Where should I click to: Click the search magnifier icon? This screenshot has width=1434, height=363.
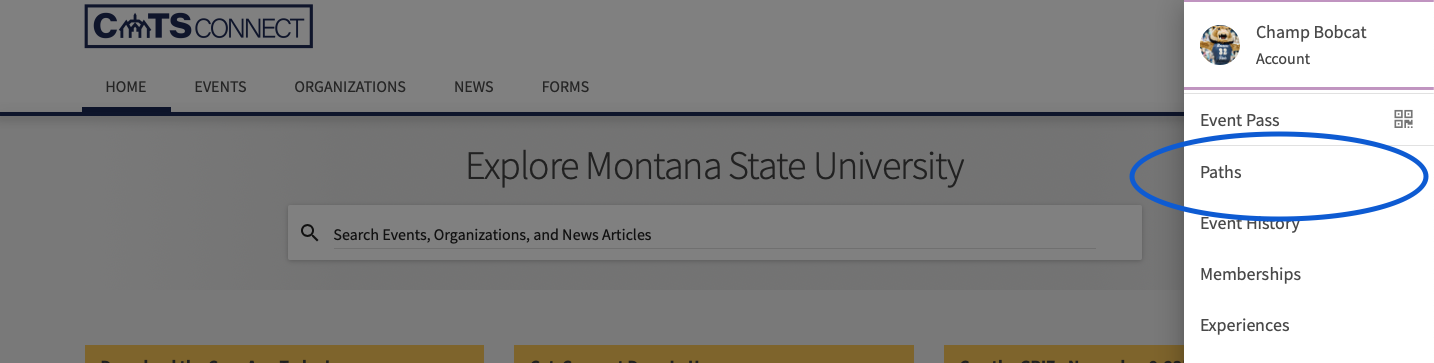pyautogui.click(x=310, y=233)
